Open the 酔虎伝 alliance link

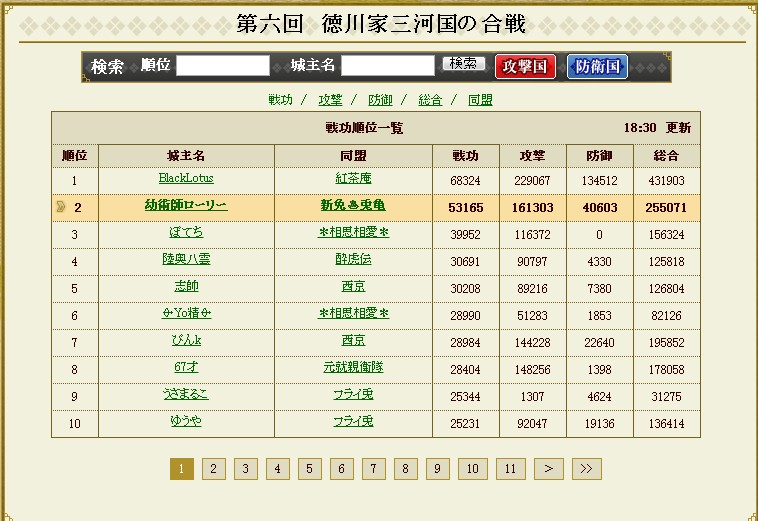[353, 259]
